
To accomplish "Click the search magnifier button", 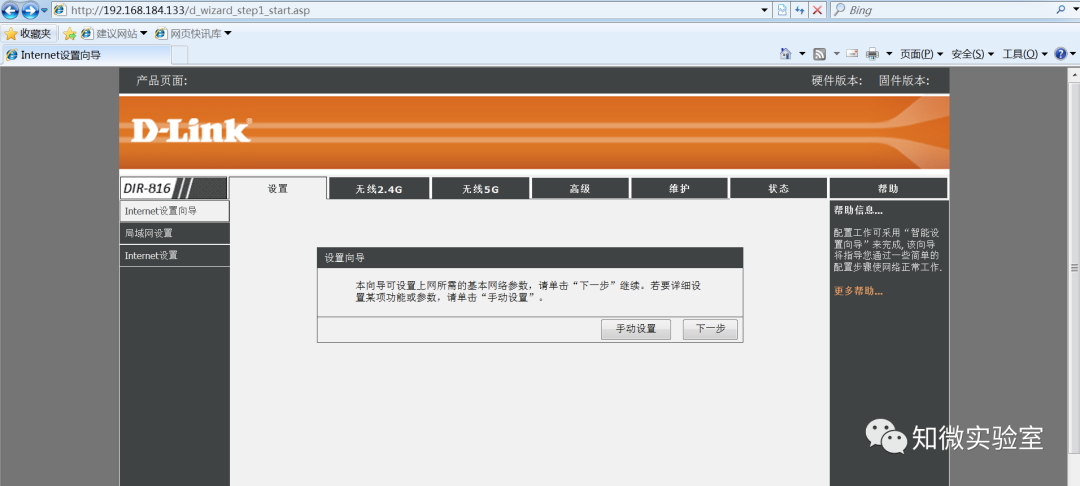I will [x=1061, y=10].
